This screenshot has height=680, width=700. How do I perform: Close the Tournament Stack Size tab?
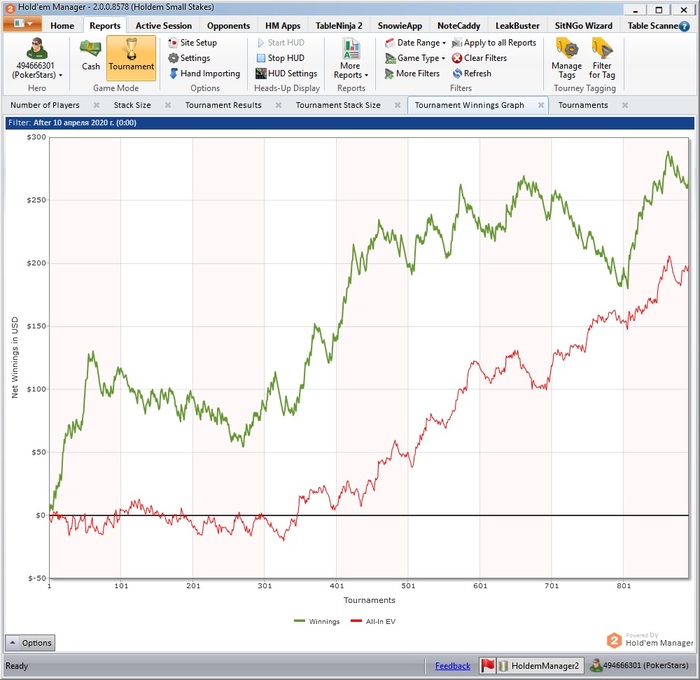pyautogui.click(x=397, y=105)
